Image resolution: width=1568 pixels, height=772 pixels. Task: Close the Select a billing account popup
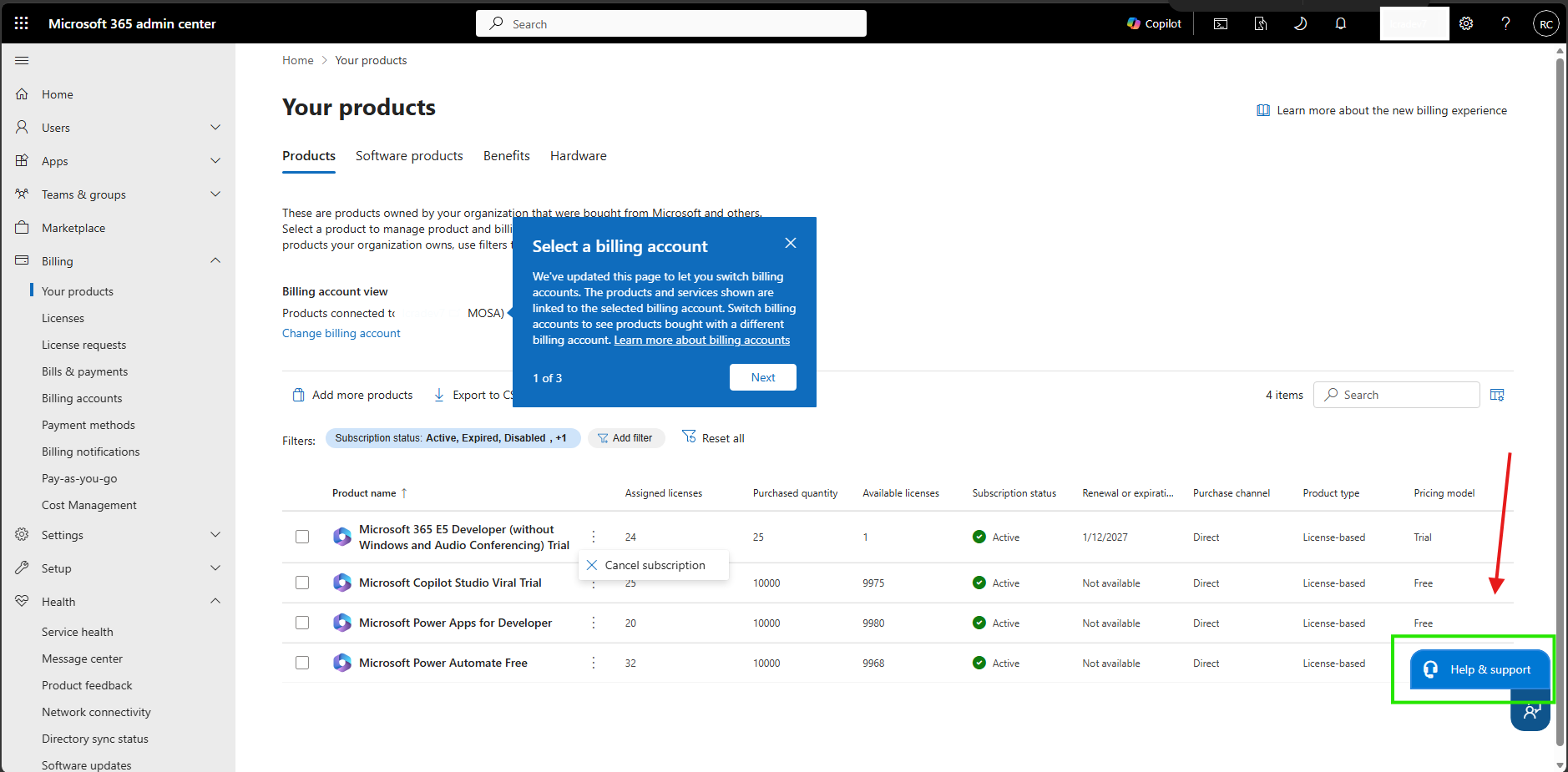click(791, 243)
